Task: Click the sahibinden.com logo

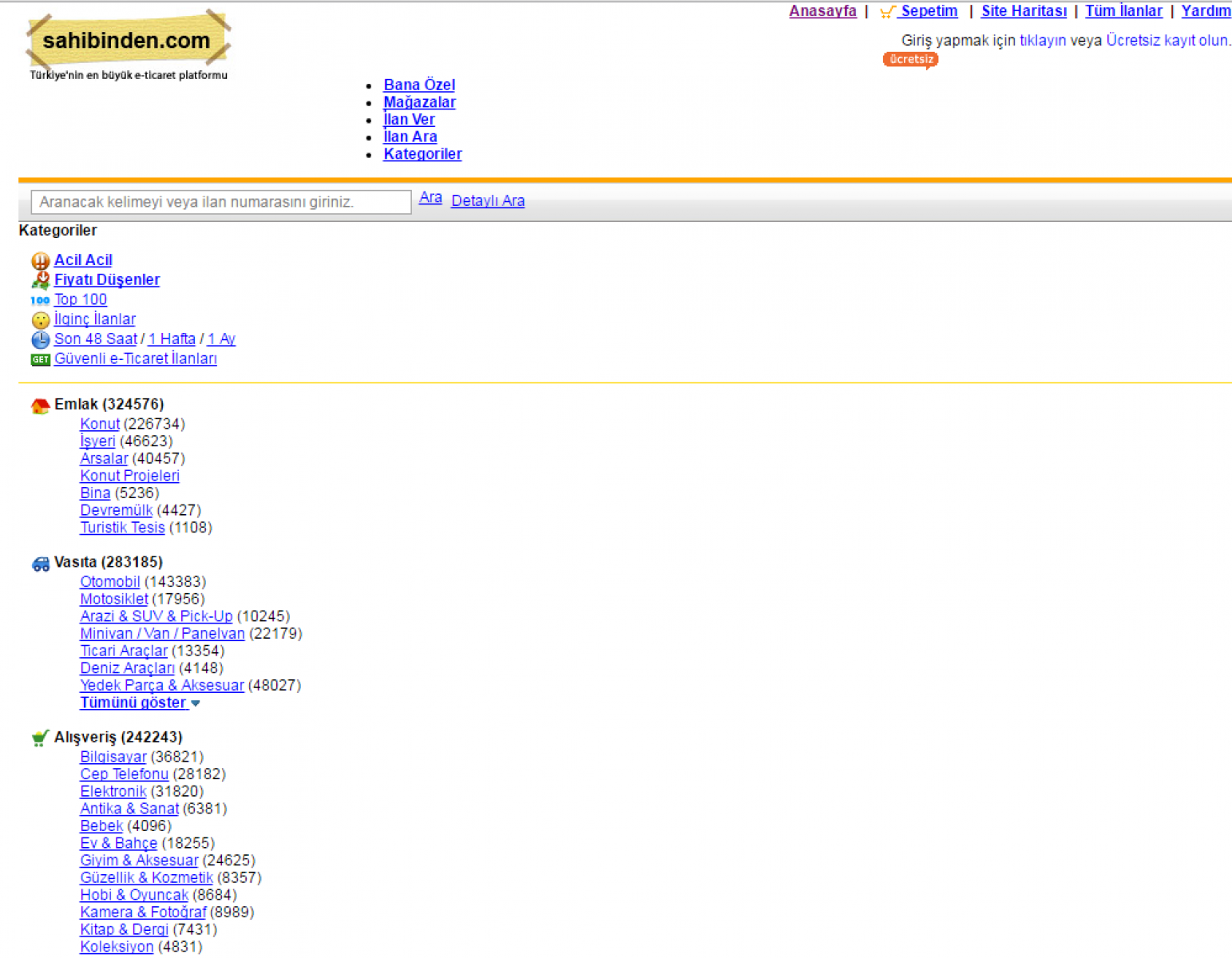Action: (x=128, y=40)
